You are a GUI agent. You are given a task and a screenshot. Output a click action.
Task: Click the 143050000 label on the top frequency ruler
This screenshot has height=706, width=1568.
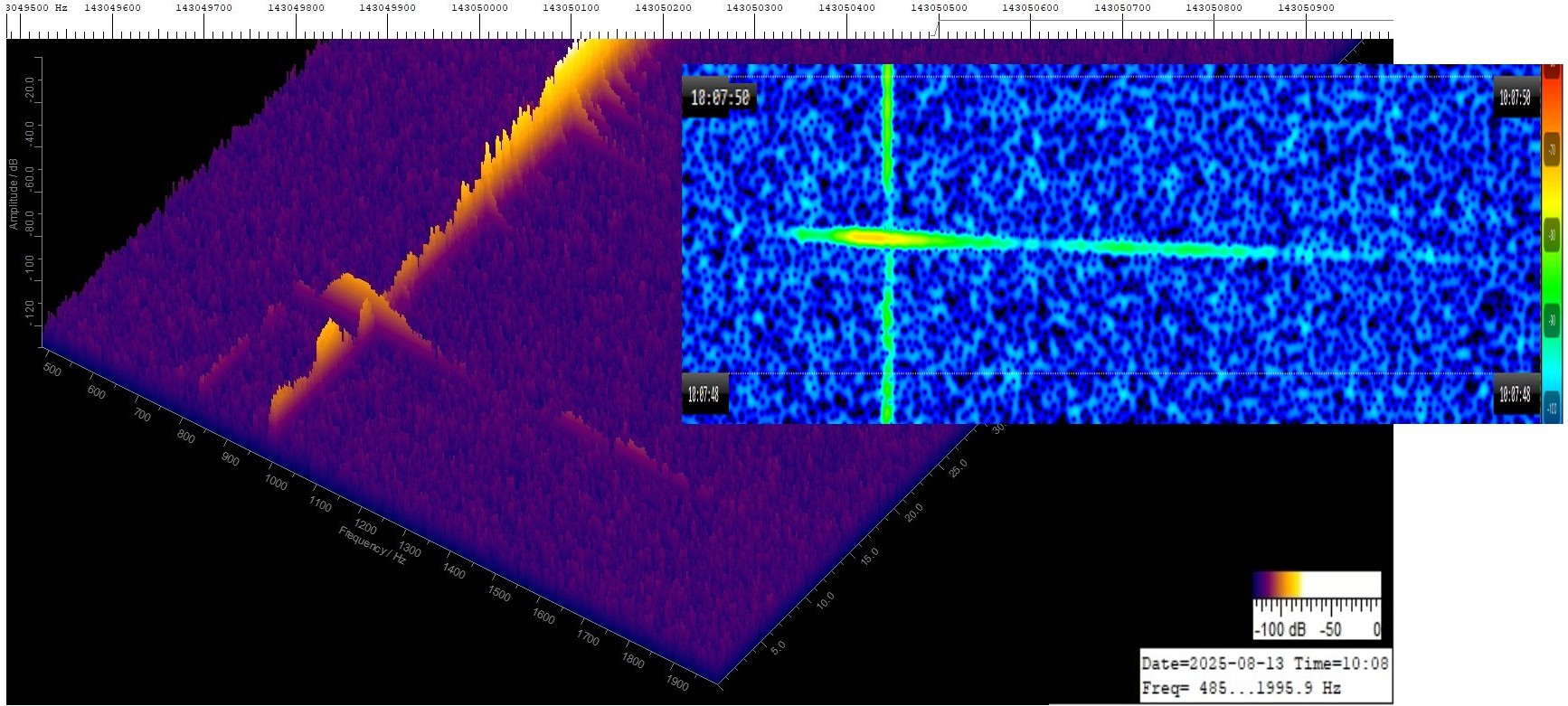pos(479,8)
